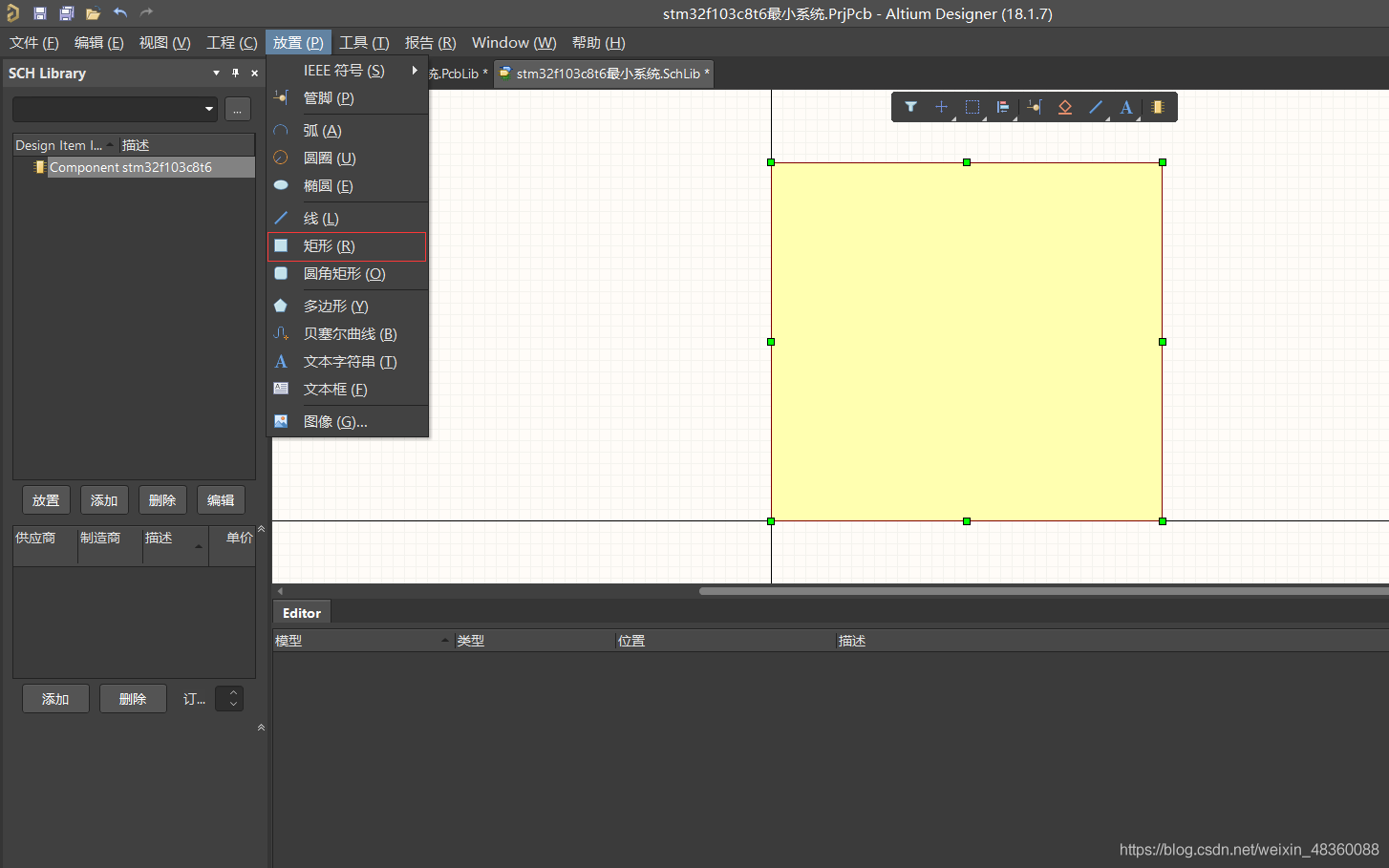The height and width of the screenshot is (868, 1389).
Task: Open the 视图 (V) menu
Action: click(165, 43)
